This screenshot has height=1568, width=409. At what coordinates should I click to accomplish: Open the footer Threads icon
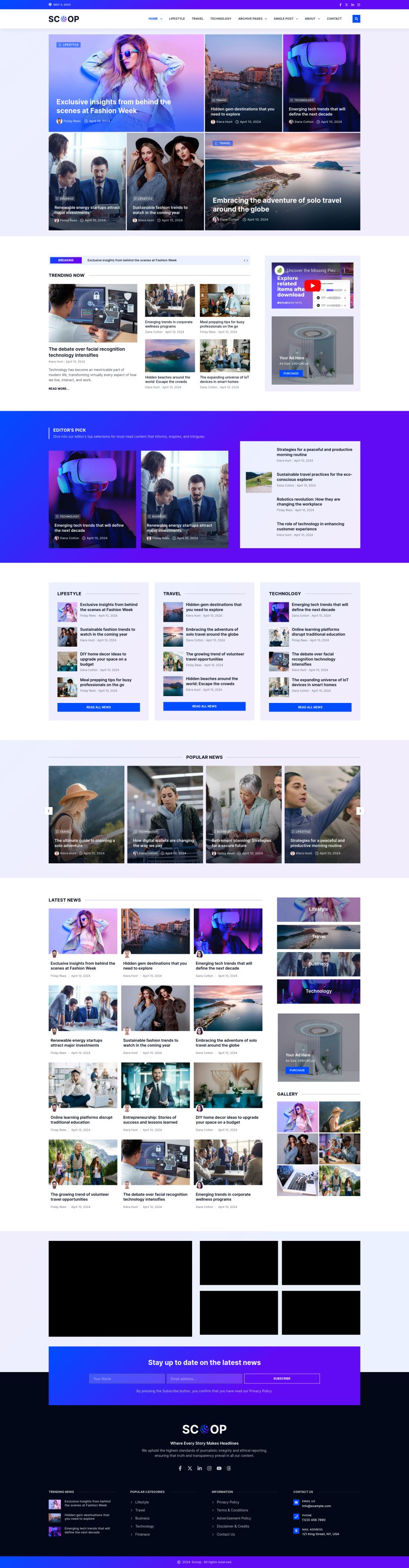click(x=228, y=1468)
